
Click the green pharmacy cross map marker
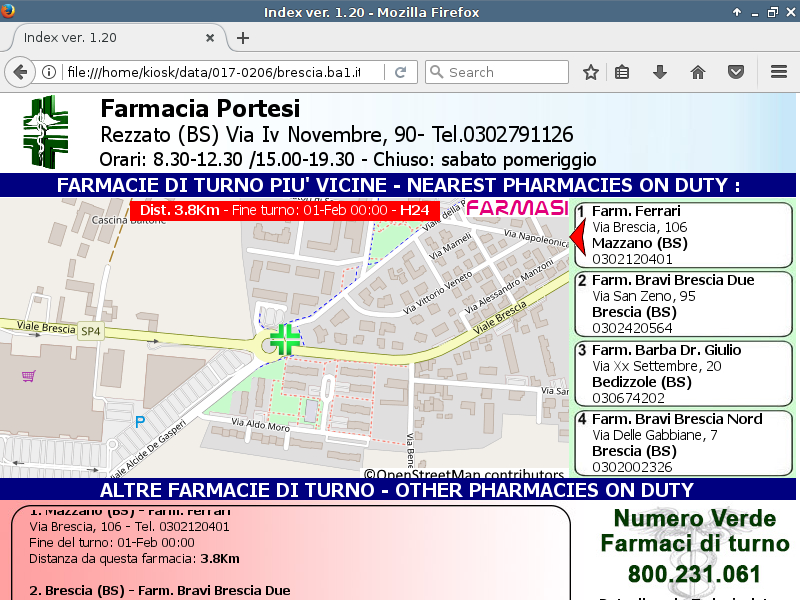tap(285, 339)
